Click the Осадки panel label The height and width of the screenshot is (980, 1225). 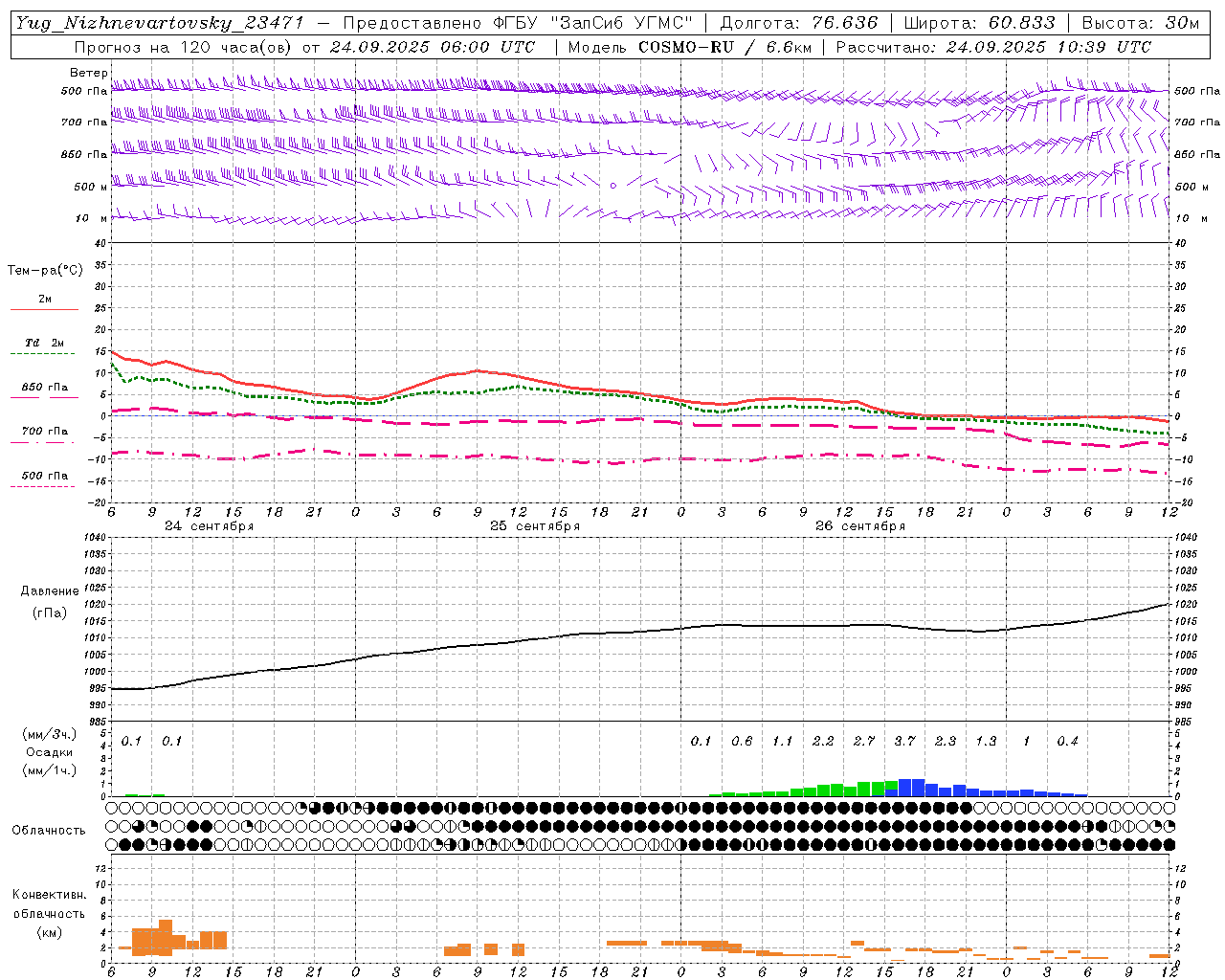(49, 752)
